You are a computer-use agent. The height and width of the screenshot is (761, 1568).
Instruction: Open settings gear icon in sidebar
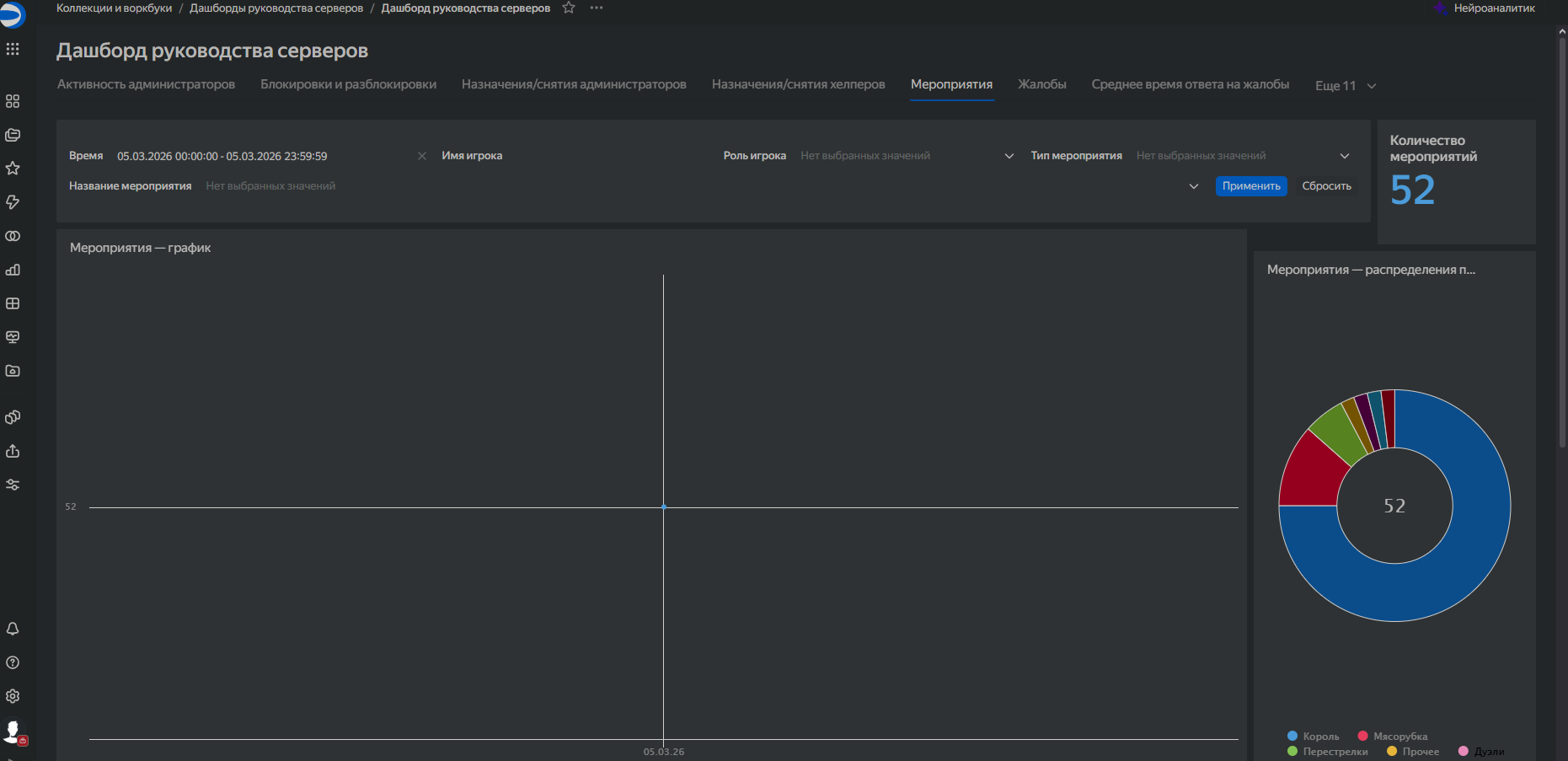[13, 696]
